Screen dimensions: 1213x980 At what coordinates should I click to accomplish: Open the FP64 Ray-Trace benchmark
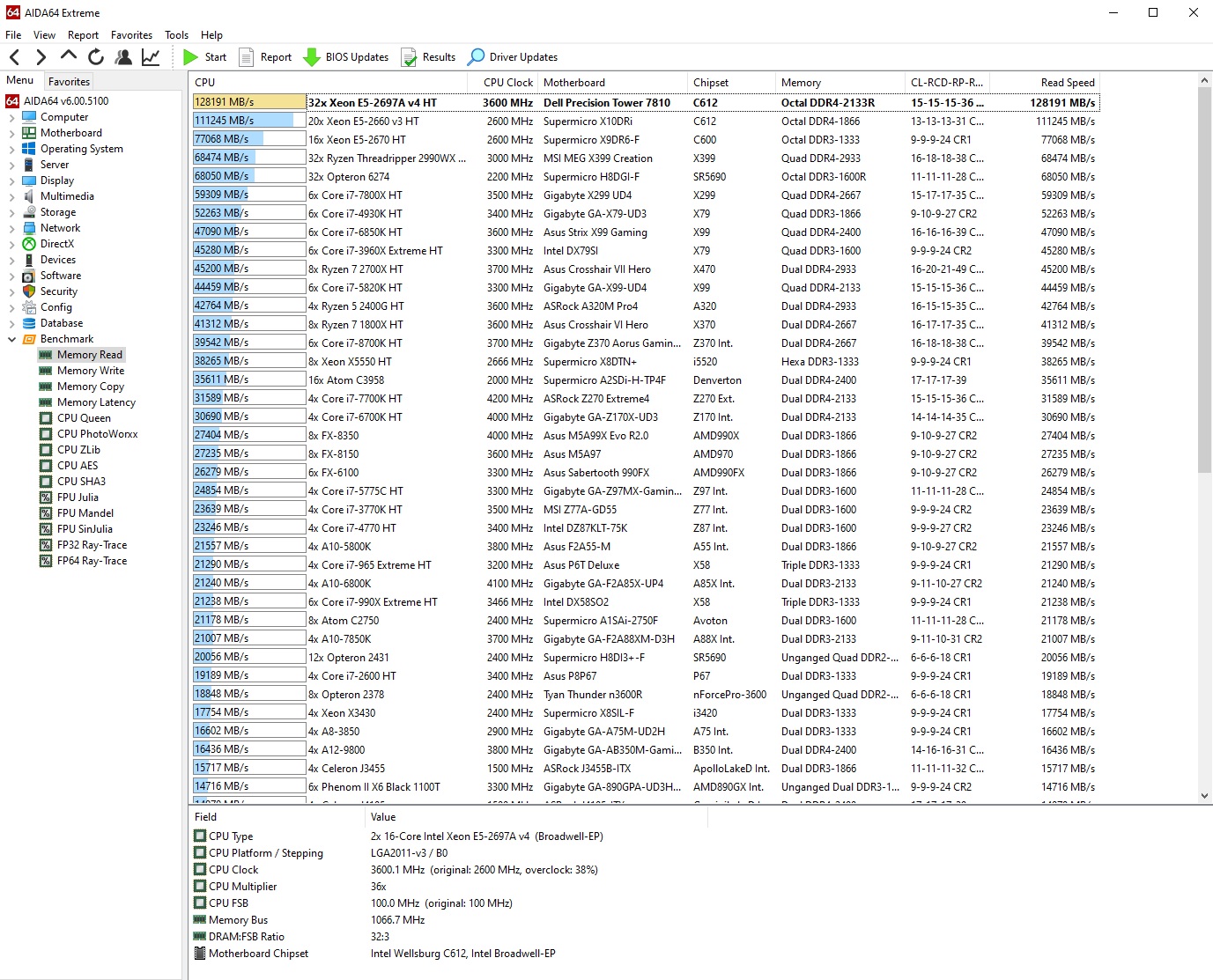coord(92,561)
